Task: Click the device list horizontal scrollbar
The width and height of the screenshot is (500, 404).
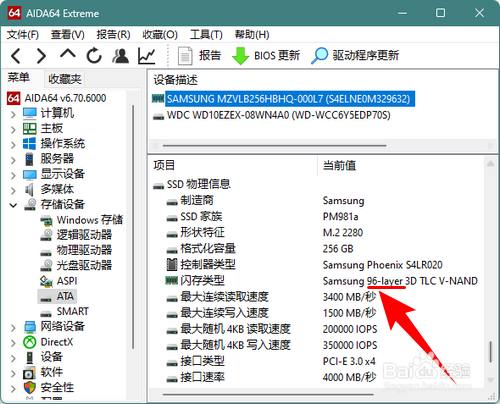Action: point(274,146)
